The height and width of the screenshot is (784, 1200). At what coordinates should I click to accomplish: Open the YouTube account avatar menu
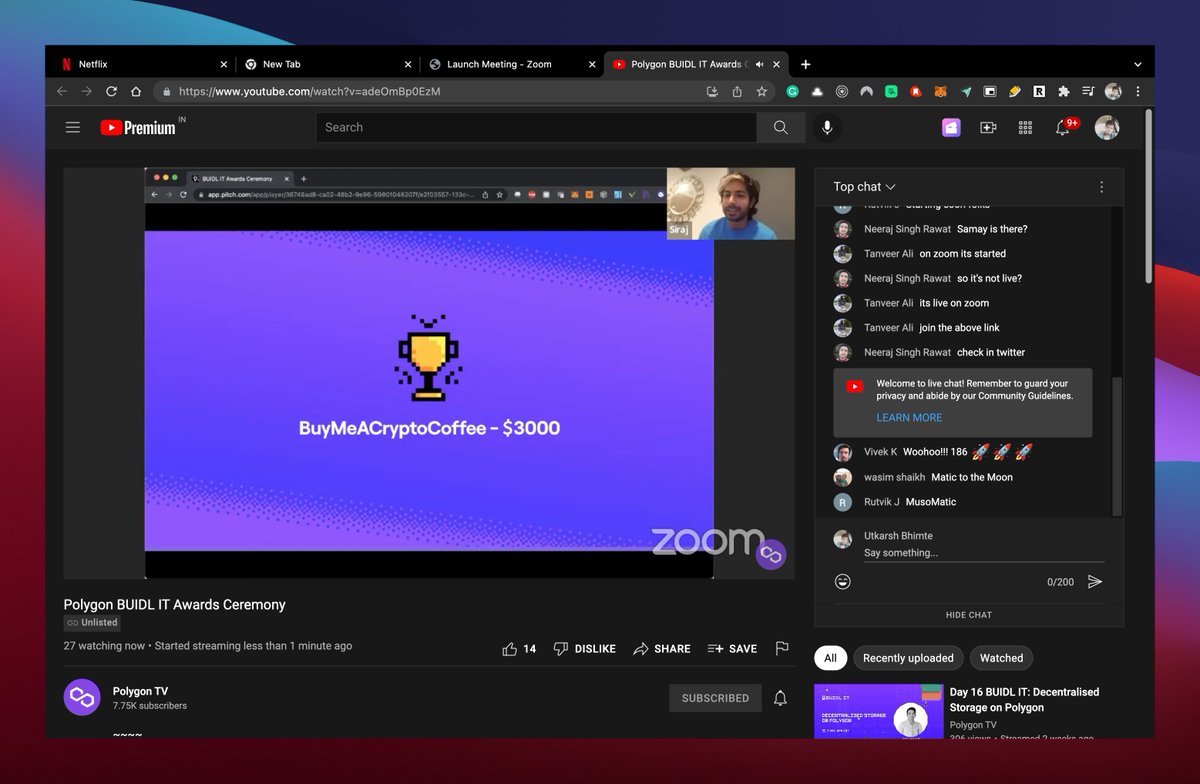pyautogui.click(x=1107, y=127)
